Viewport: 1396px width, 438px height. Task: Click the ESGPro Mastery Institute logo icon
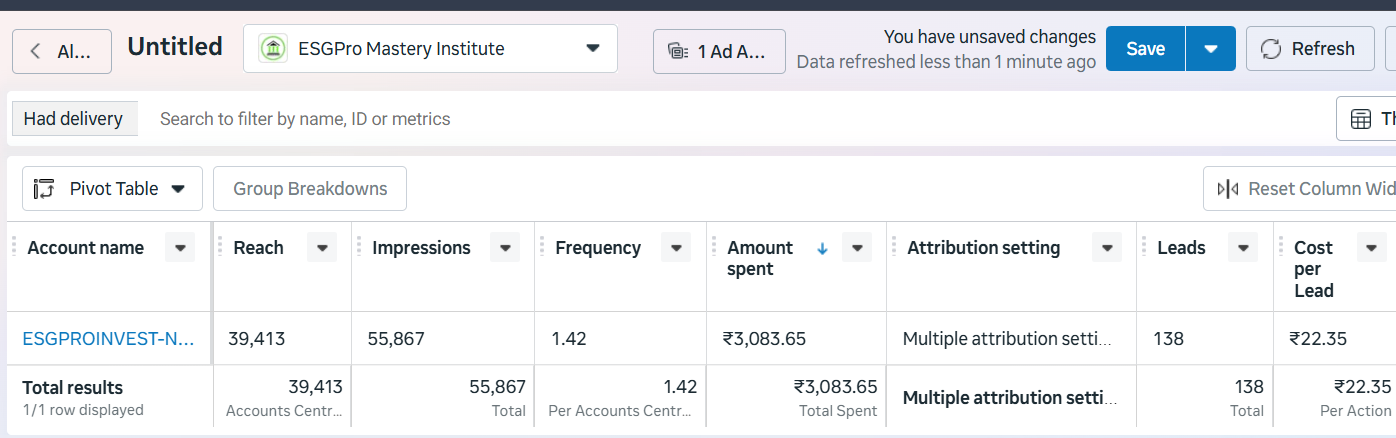click(272, 49)
